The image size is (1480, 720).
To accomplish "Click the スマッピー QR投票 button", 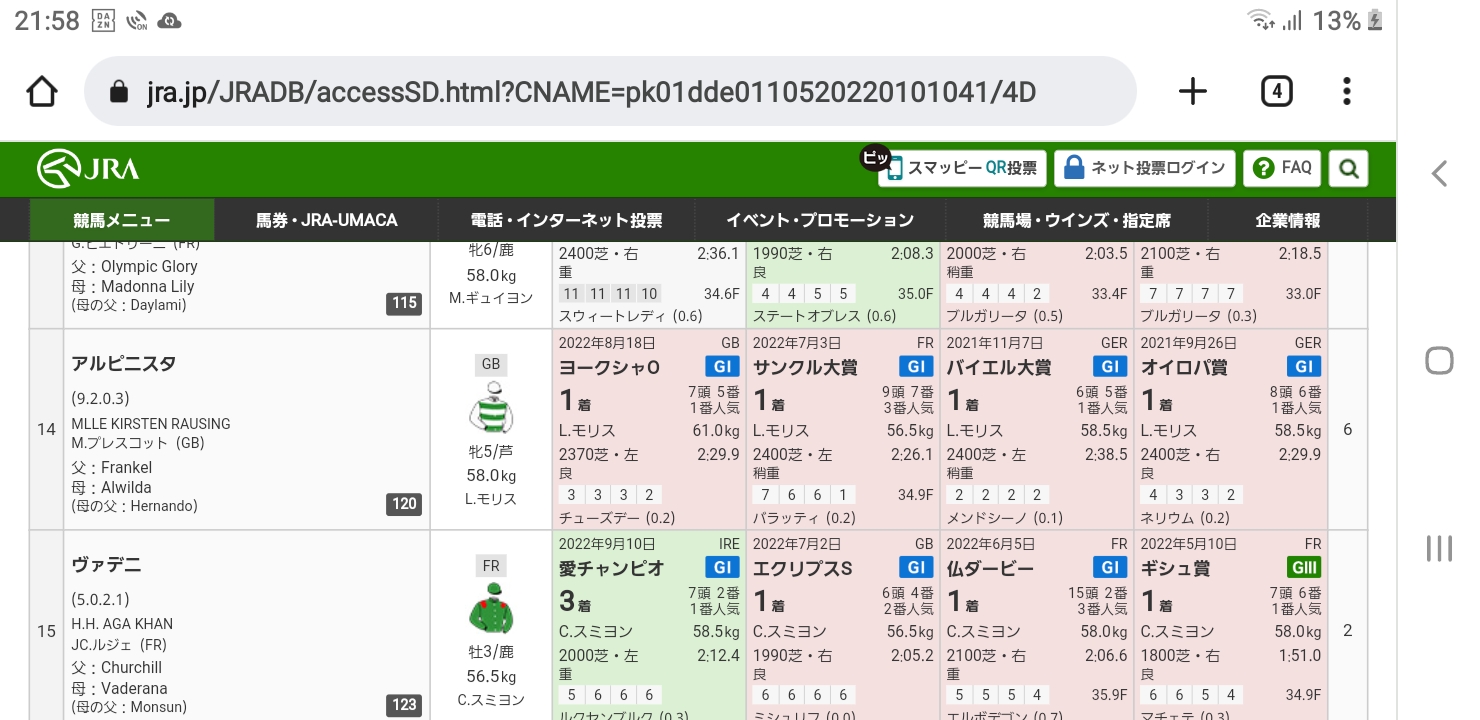I will pyautogui.click(x=962, y=168).
